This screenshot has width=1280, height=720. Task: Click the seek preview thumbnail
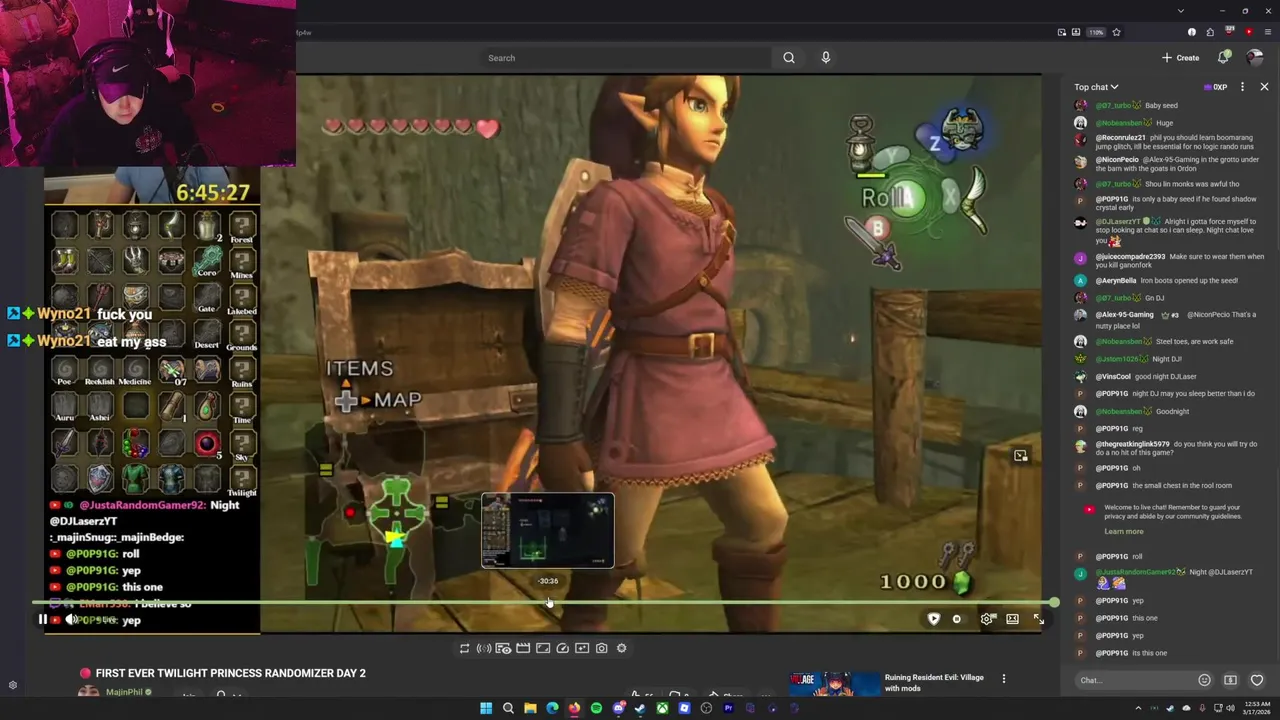(x=548, y=531)
